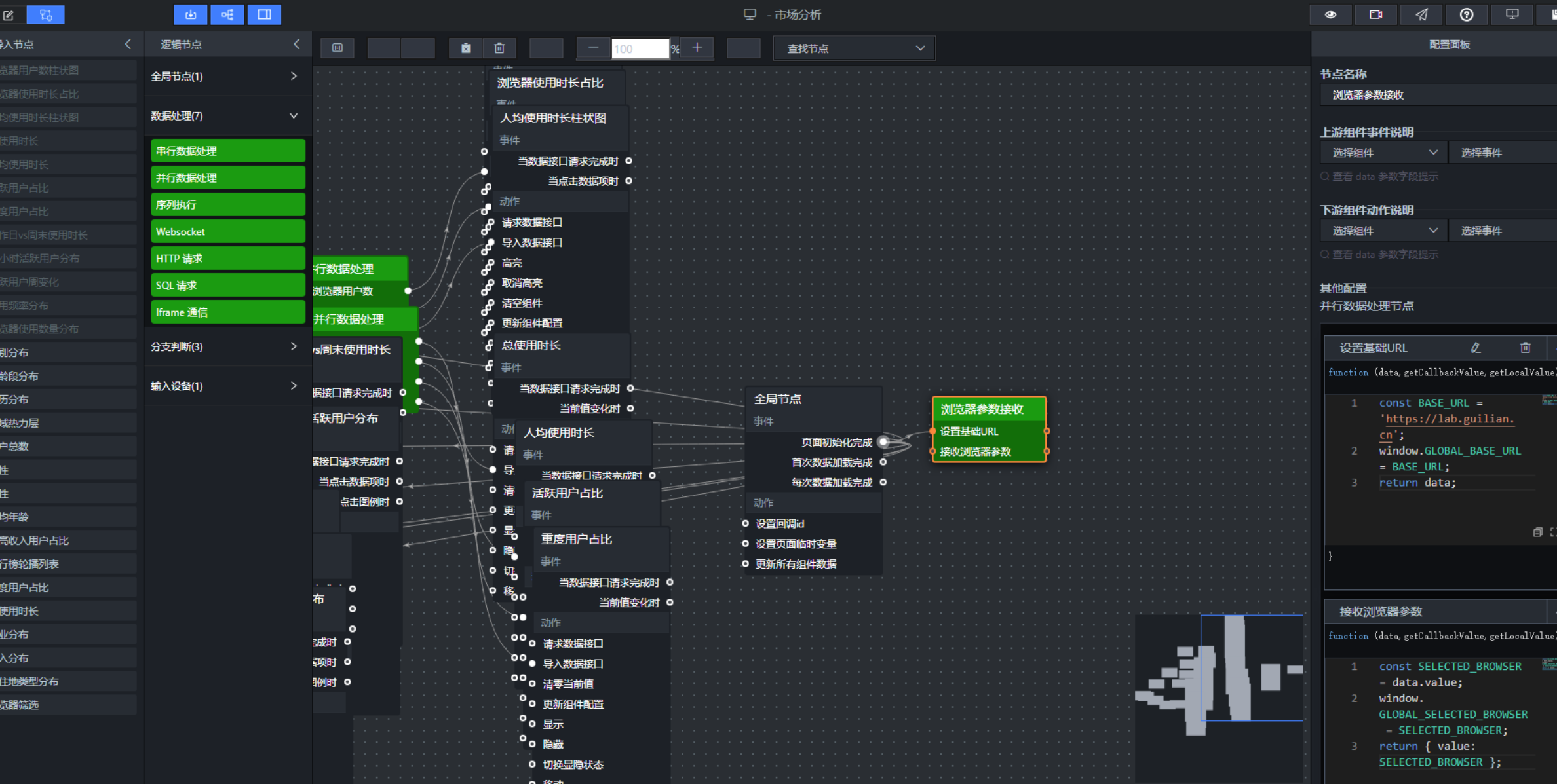Switch to the blueprint logic editor icon
Image resolution: width=1557 pixels, height=784 pixels.
[x=45, y=14]
